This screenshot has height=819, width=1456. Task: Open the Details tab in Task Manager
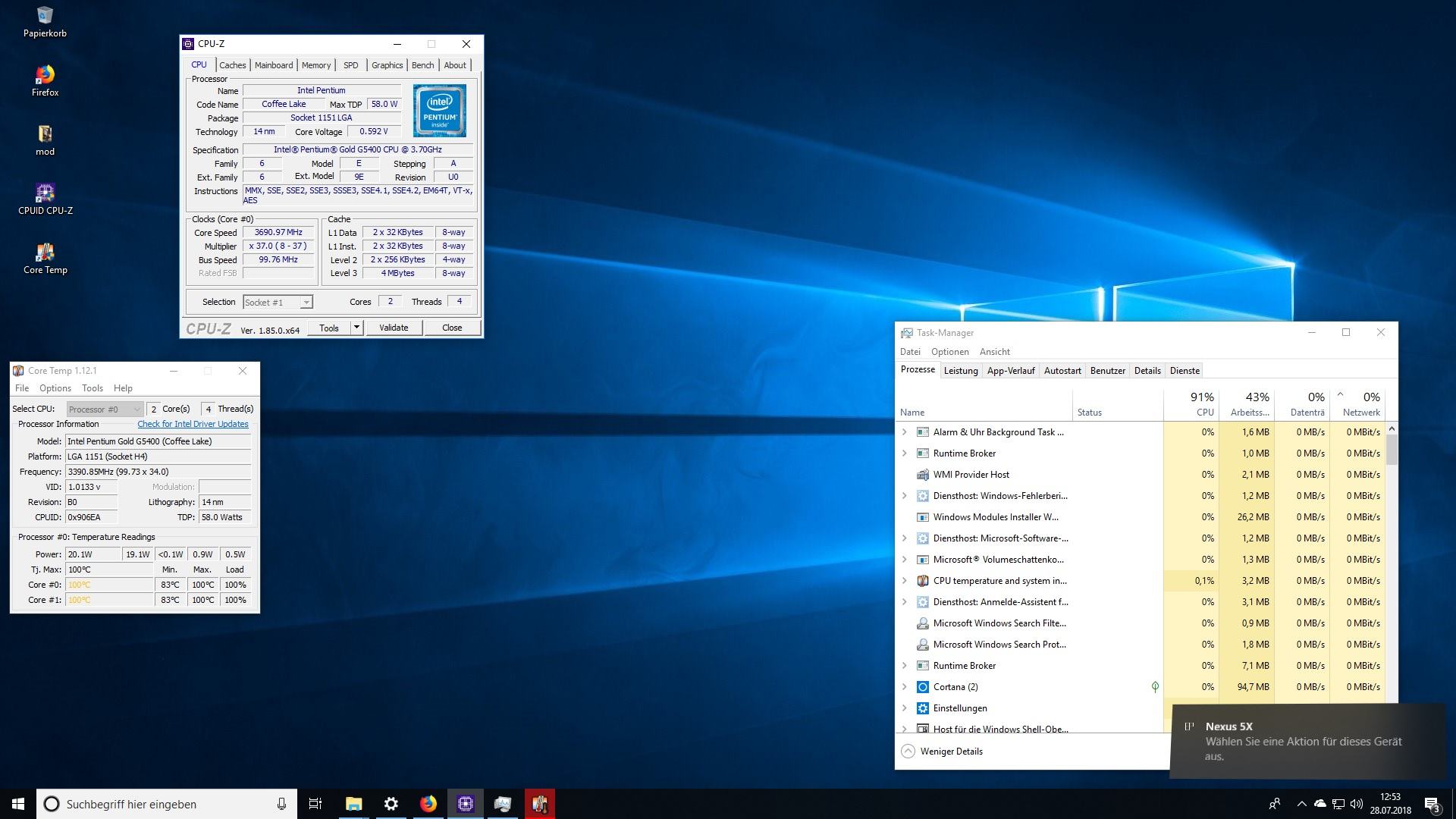point(1147,371)
